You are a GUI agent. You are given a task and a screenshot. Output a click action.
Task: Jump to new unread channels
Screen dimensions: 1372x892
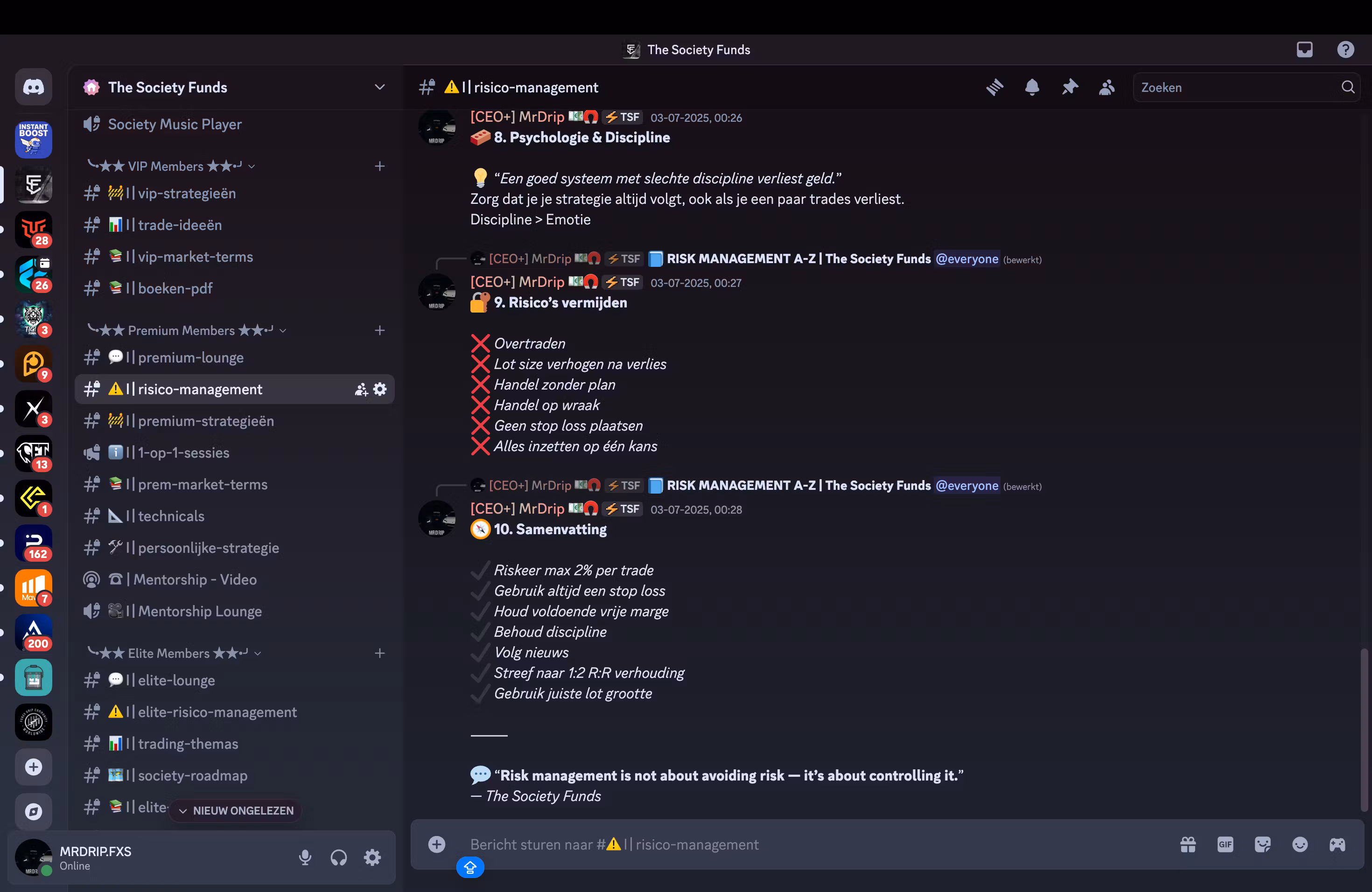click(236, 811)
